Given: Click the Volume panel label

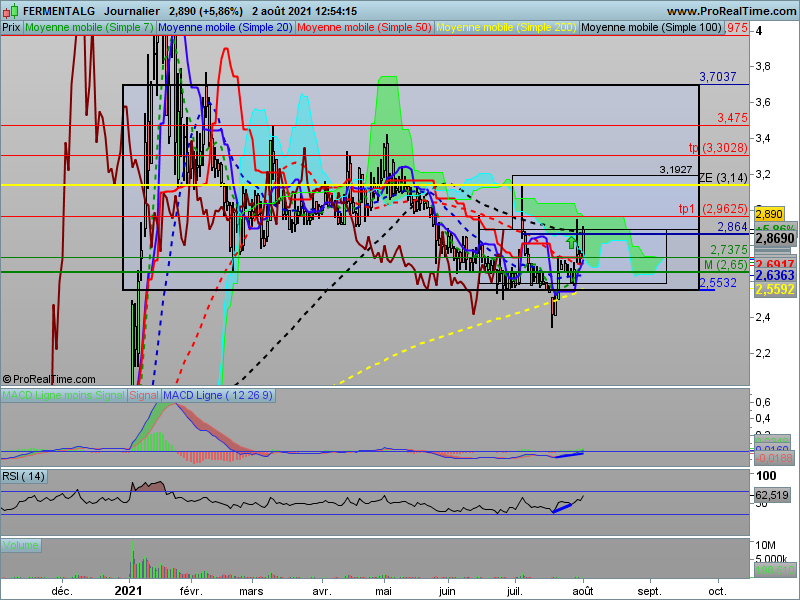Looking at the screenshot, I should [x=20, y=545].
